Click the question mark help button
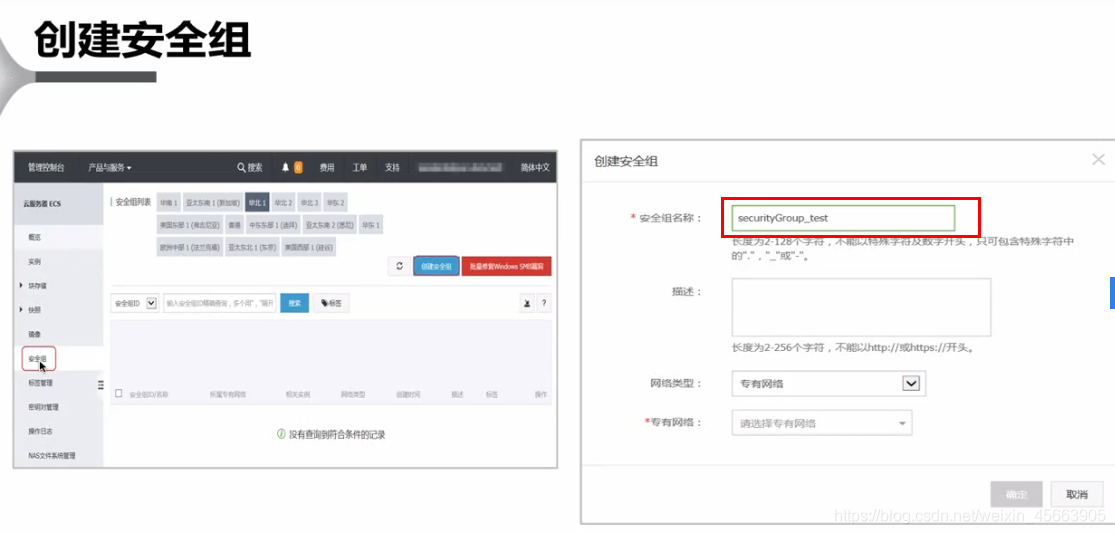 (x=544, y=303)
